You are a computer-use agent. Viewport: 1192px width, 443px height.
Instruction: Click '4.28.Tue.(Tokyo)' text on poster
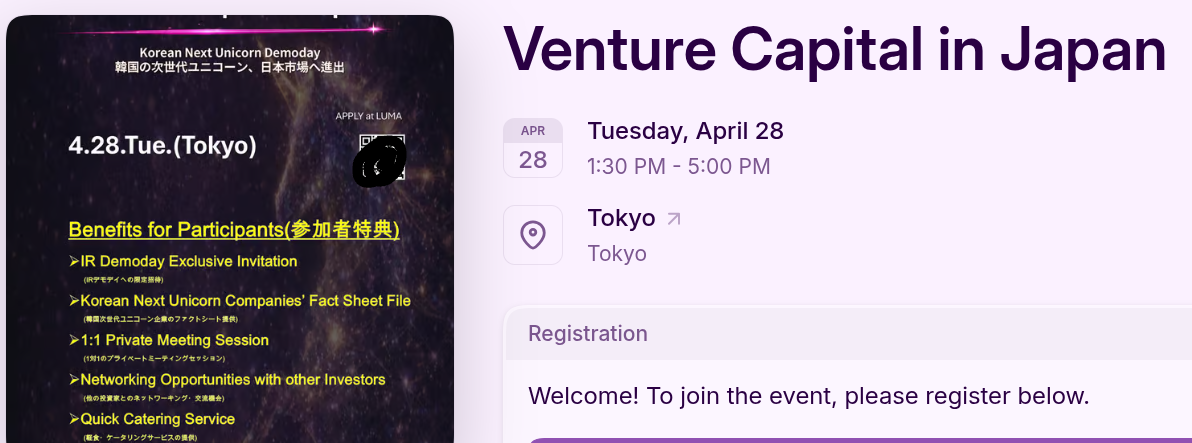point(162,146)
